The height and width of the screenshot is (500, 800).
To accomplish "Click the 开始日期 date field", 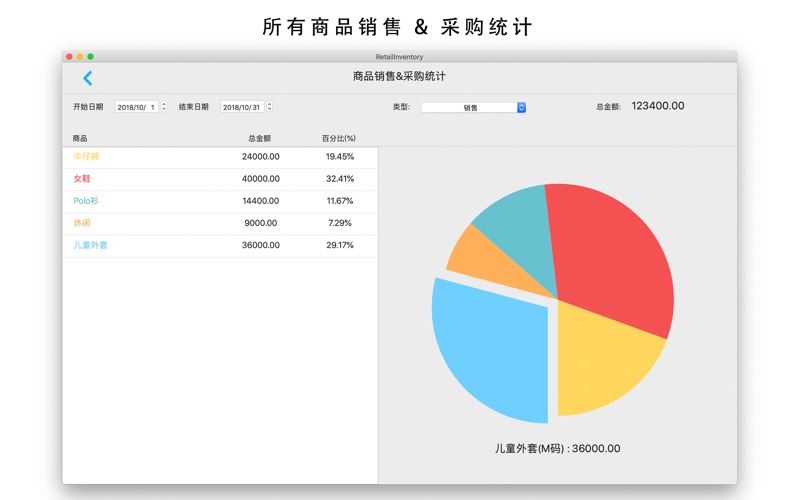I will coord(137,107).
